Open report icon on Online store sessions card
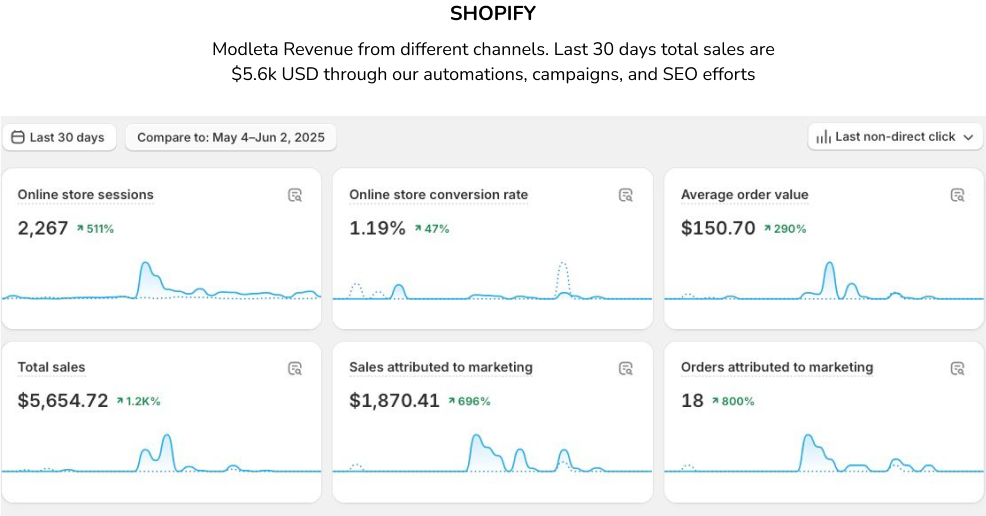Viewport: 986px width, 516px height. [x=295, y=195]
